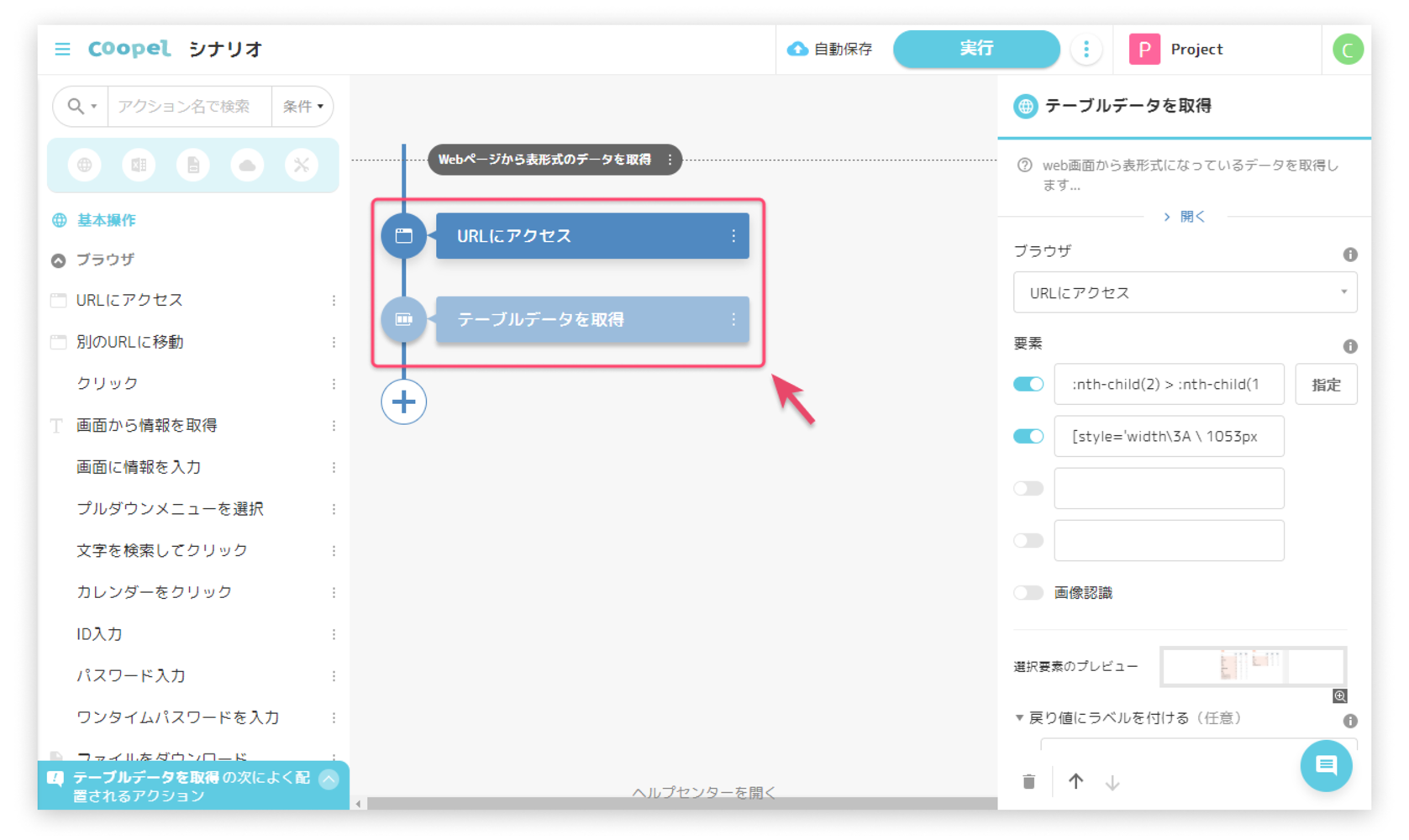1409x840 pixels.
Task: Click the 指定 button
Action: coord(1326,385)
